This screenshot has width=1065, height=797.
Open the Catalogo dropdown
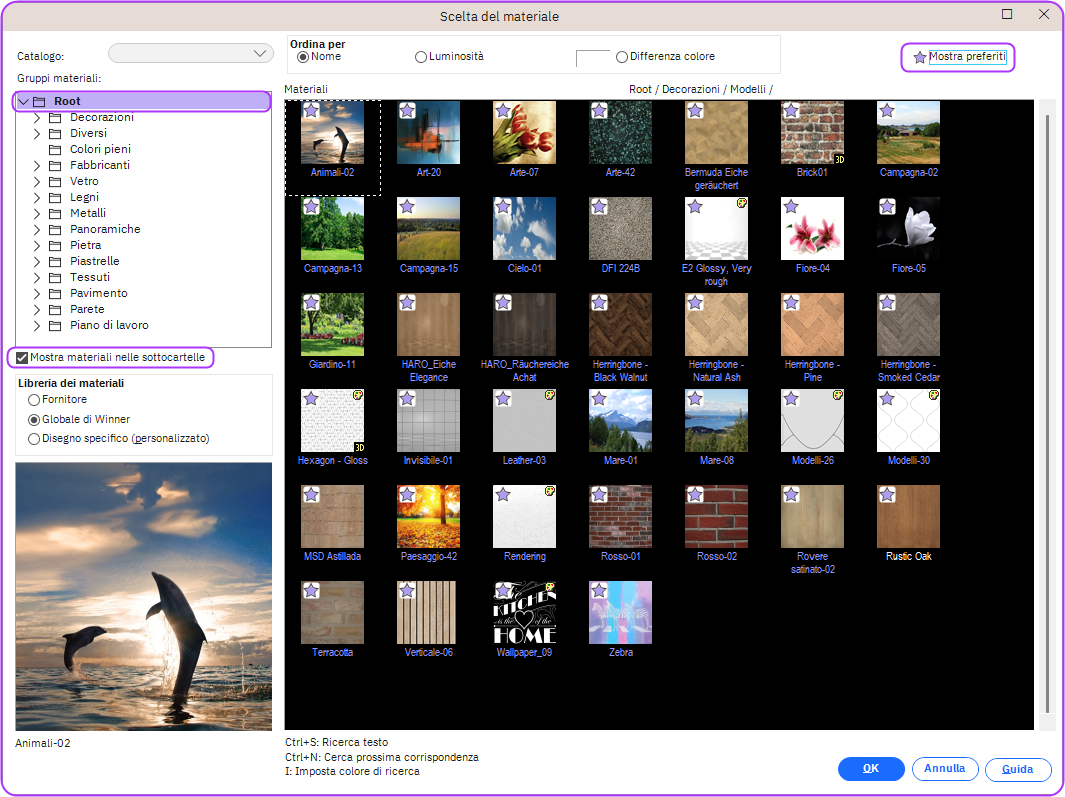point(190,53)
